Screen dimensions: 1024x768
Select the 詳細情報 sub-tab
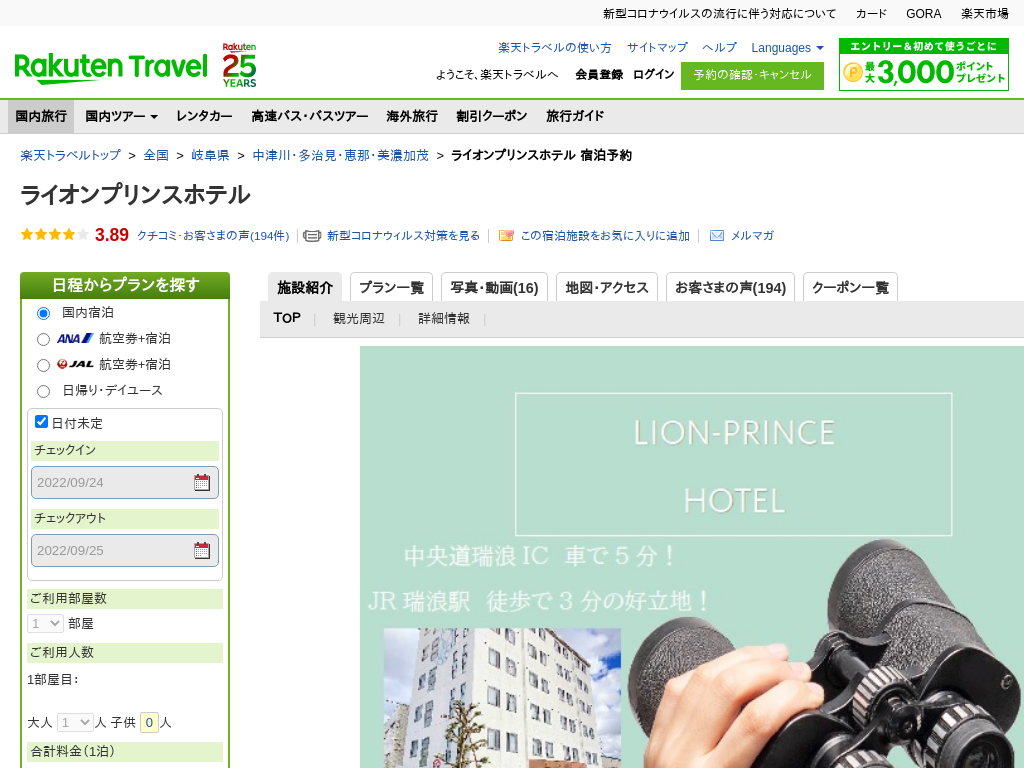coord(443,318)
